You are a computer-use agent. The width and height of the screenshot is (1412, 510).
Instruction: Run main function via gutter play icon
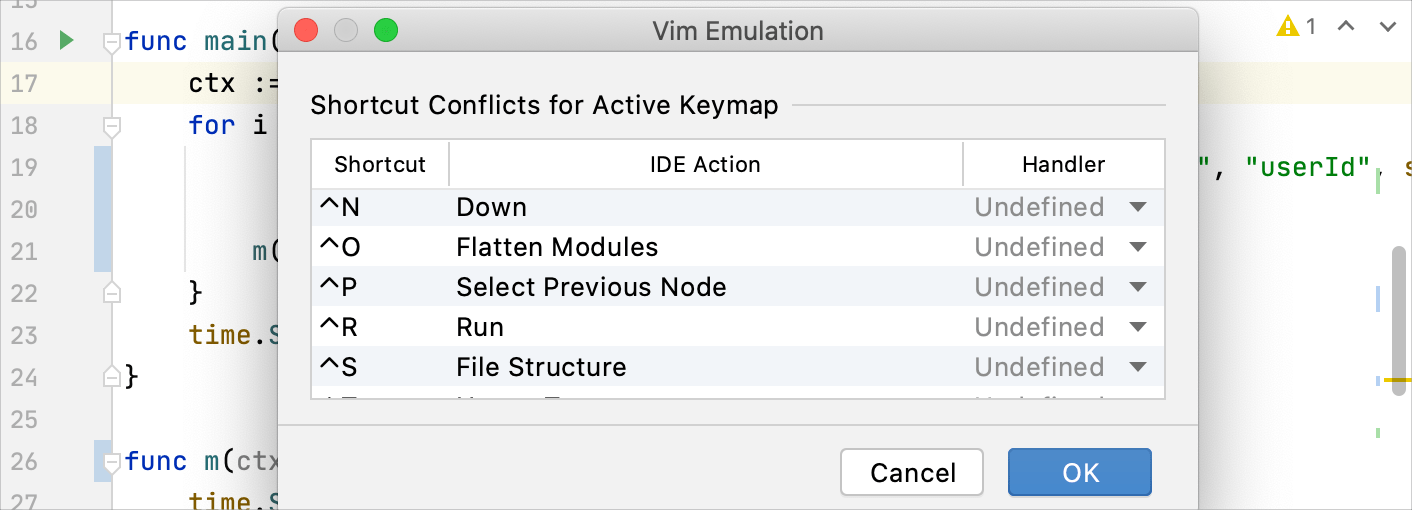[66, 41]
